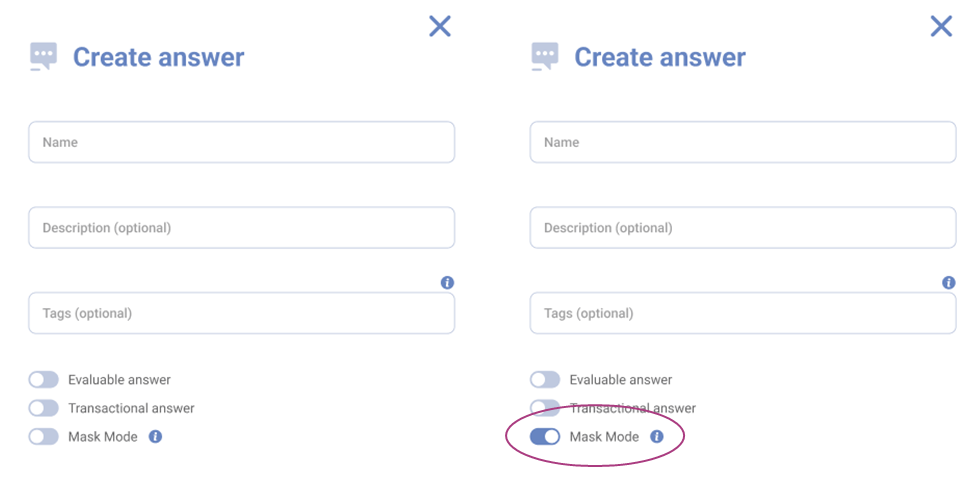Enable Evaluable answer toggle in left panel
The image size is (978, 494).
point(44,380)
